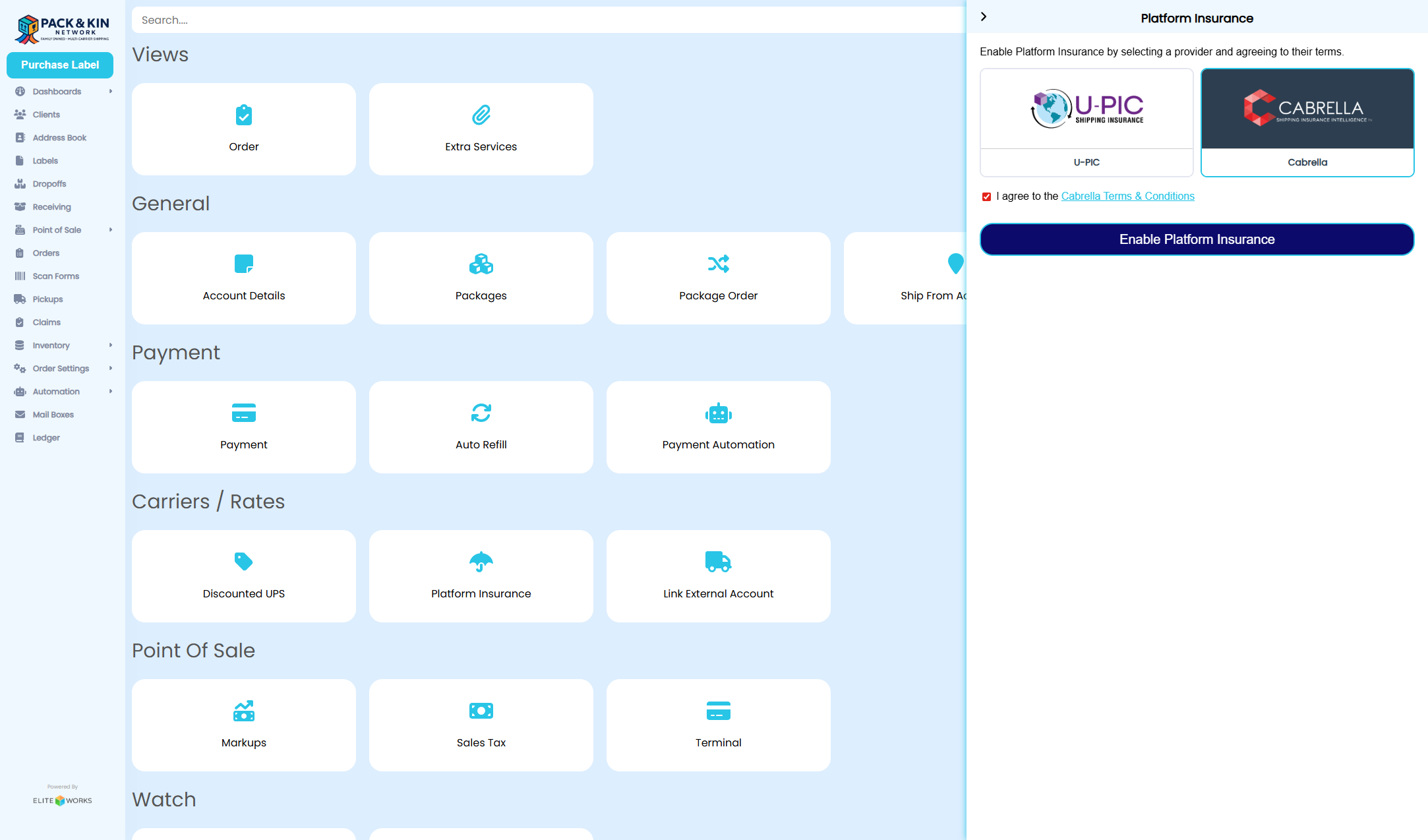Click the Purchase Label button

60,65
